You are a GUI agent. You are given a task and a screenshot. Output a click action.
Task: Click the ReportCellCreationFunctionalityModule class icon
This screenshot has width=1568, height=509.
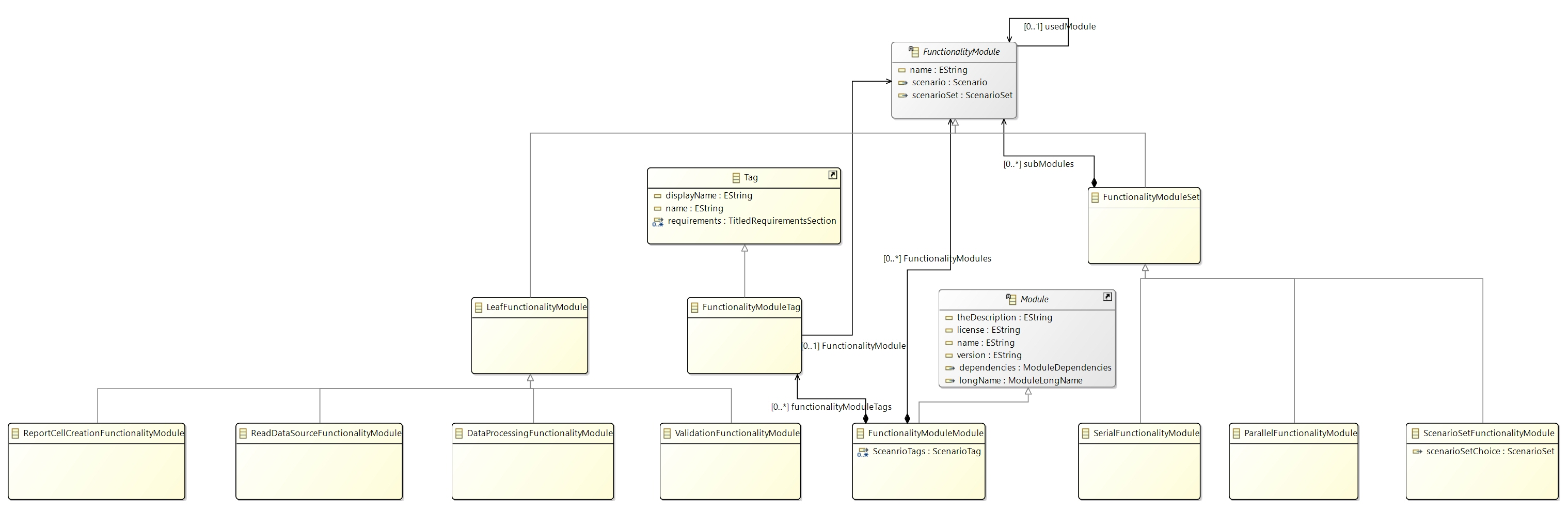pos(15,434)
